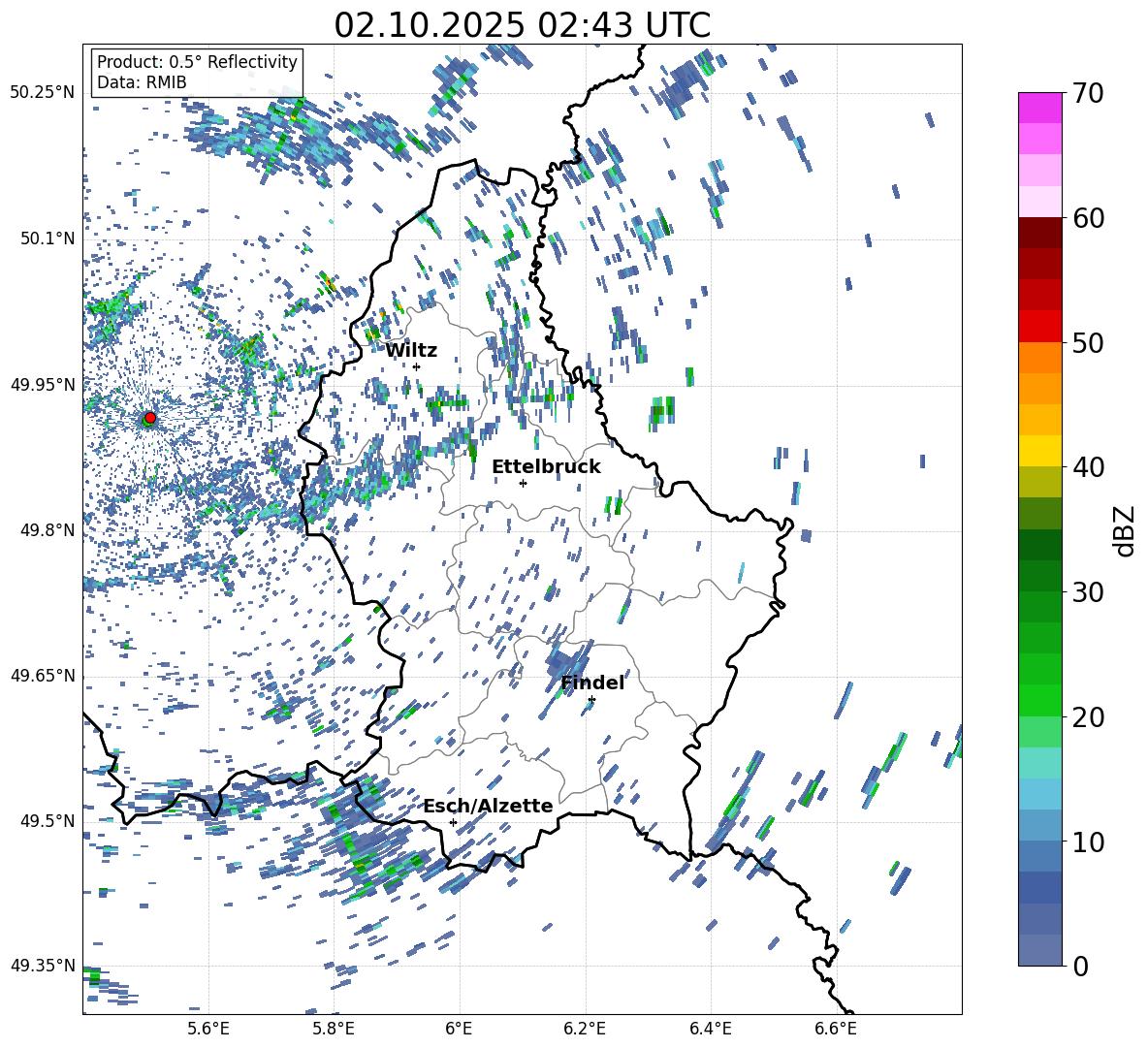Click the 'Data: RMIB' text
Screen dimensions: 1148x1048
(142, 82)
